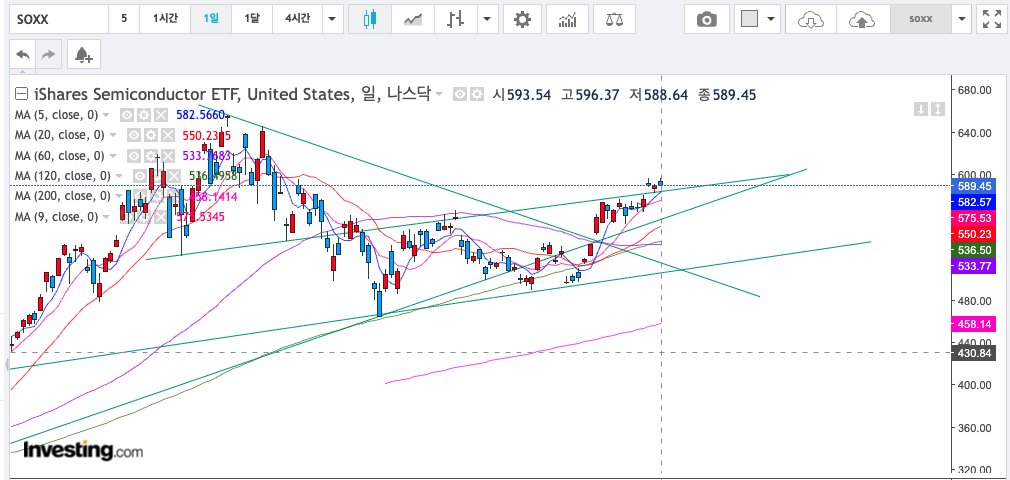1010x480 pixels.
Task: Remove MA (60, close, 0) indicator
Action: point(167,155)
